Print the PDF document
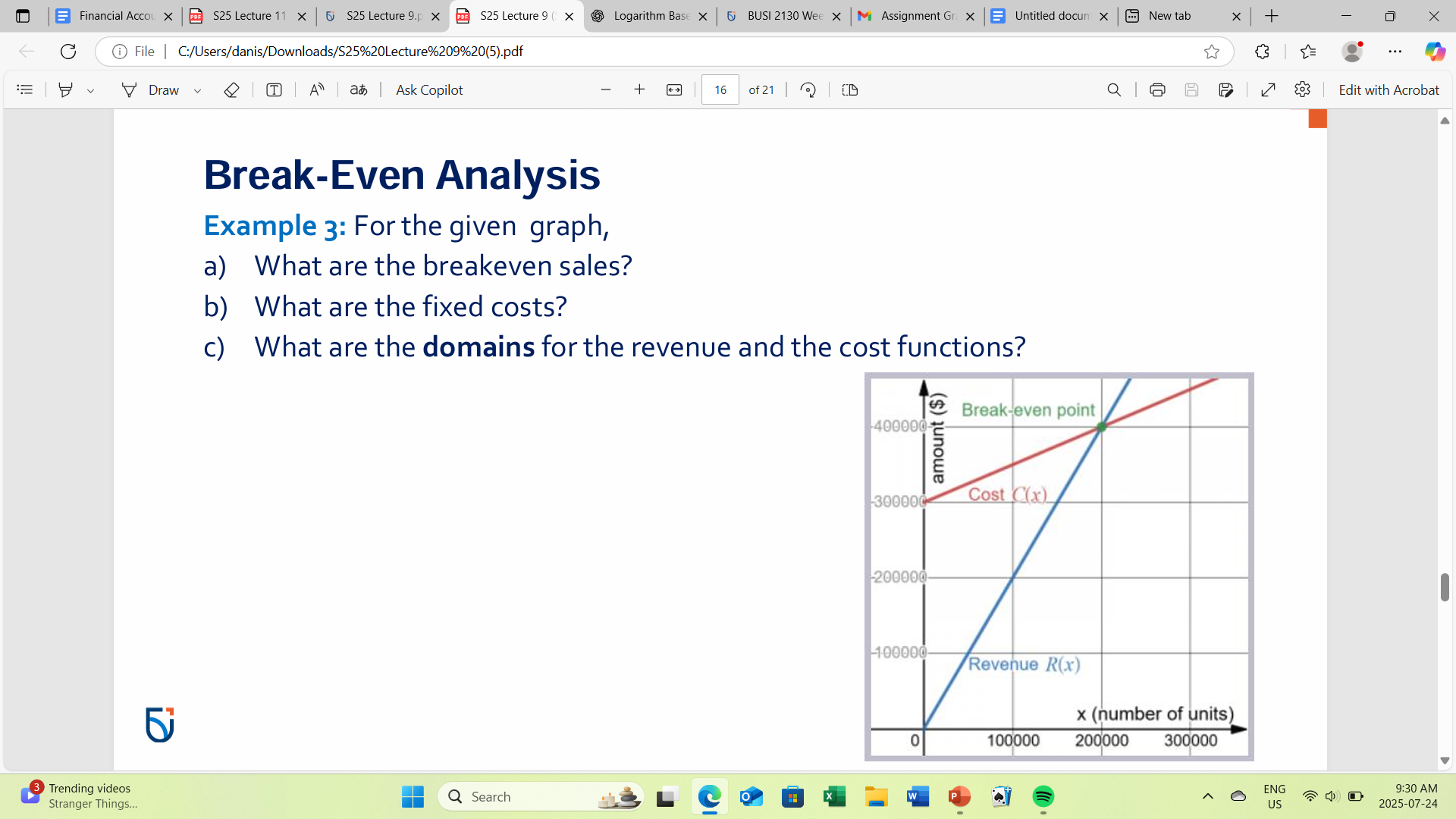This screenshot has height=819, width=1456. (x=1156, y=89)
